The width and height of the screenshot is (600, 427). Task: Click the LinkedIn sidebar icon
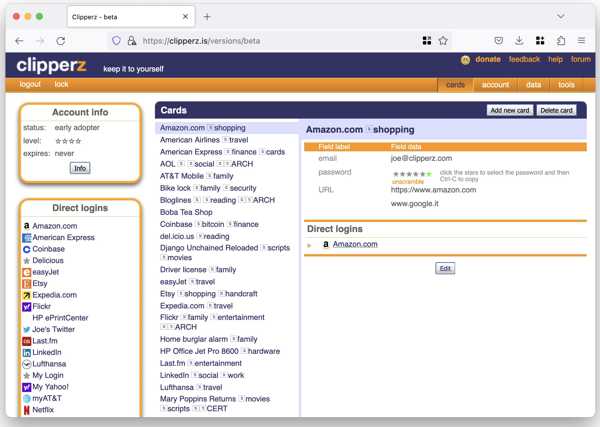[x=26, y=352]
